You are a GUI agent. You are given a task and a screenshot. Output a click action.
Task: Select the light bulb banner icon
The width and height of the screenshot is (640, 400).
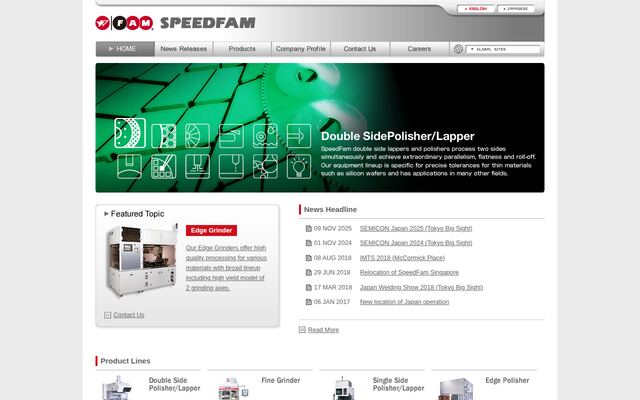[299, 166]
